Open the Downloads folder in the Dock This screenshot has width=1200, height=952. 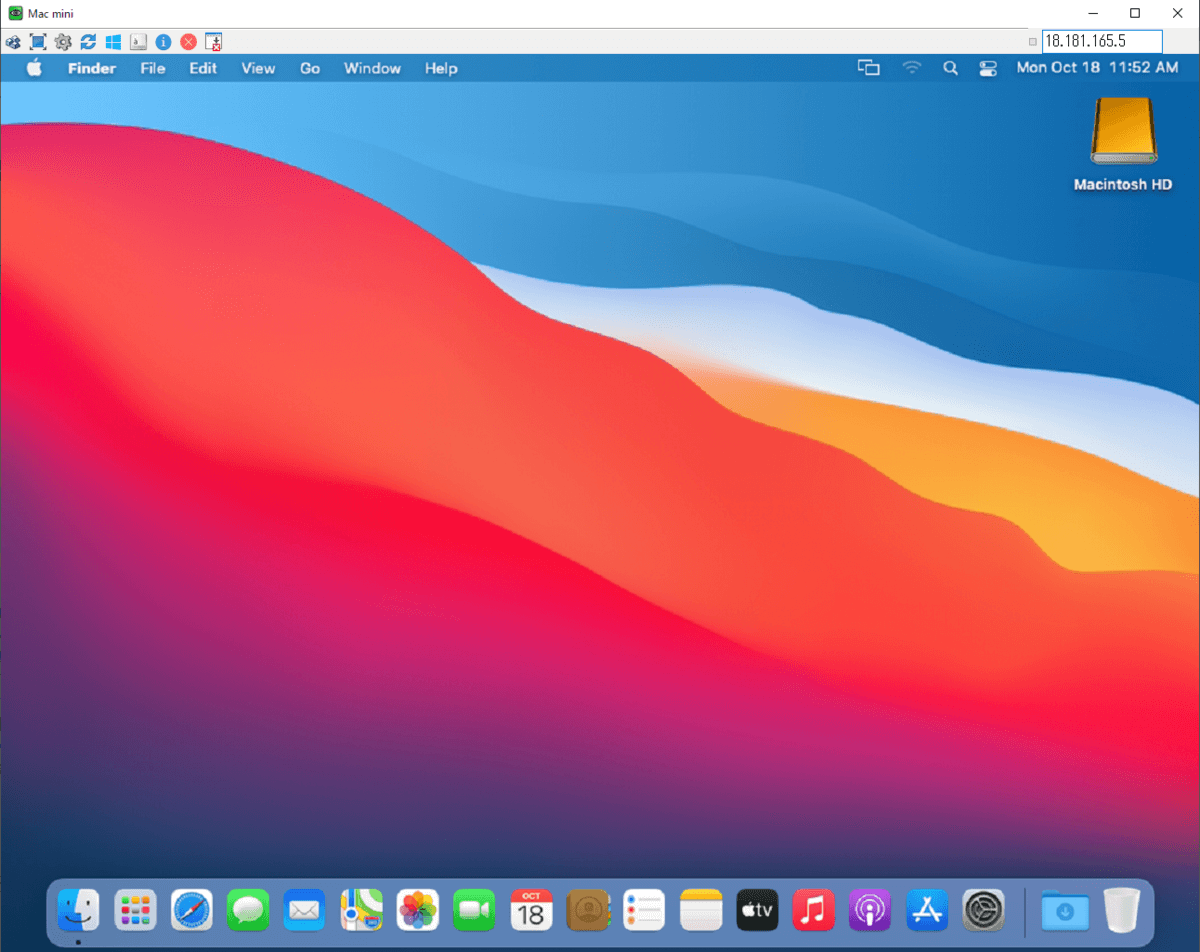[x=1065, y=910]
